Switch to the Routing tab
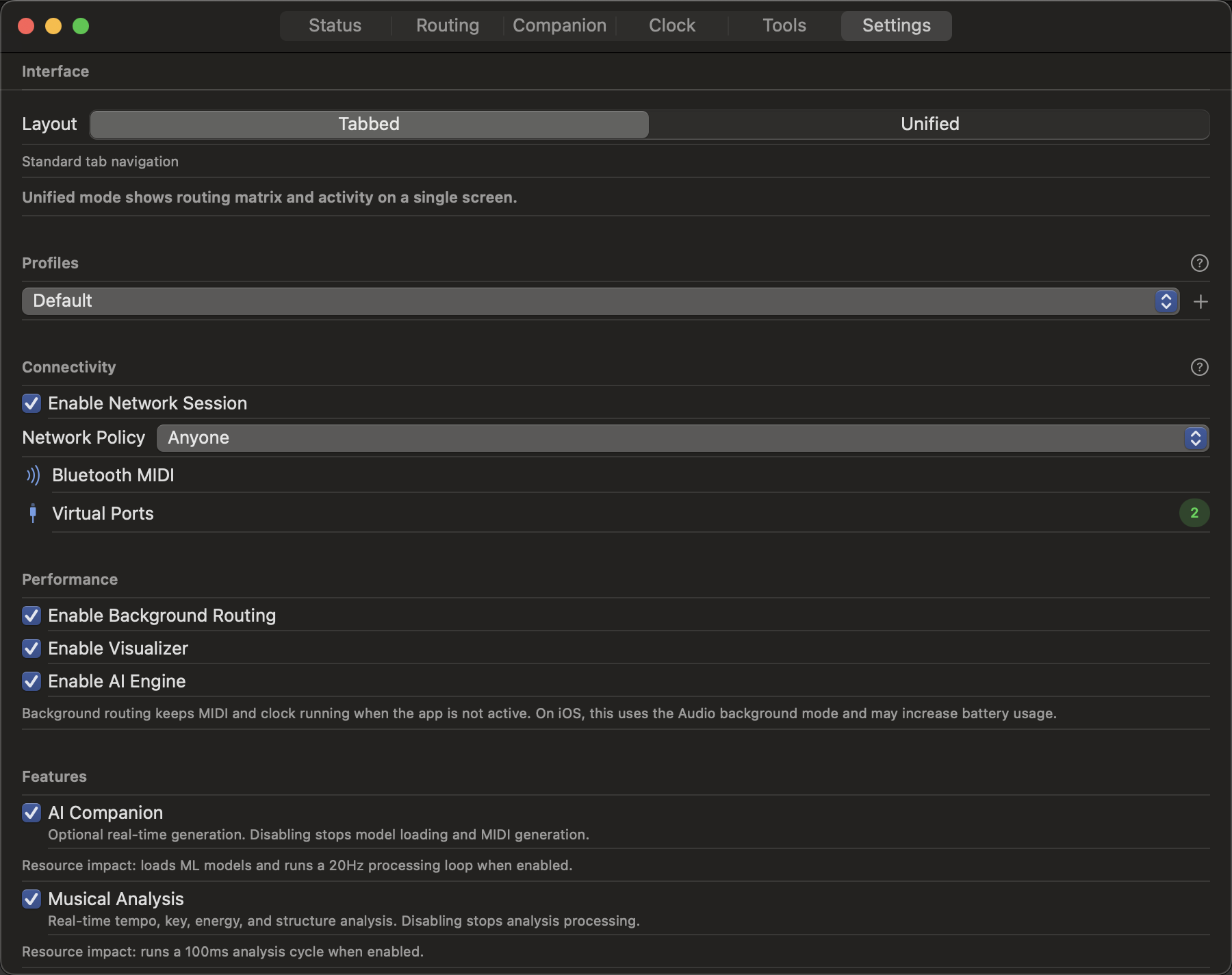Screen dimensions: 1232x975 pos(446,25)
